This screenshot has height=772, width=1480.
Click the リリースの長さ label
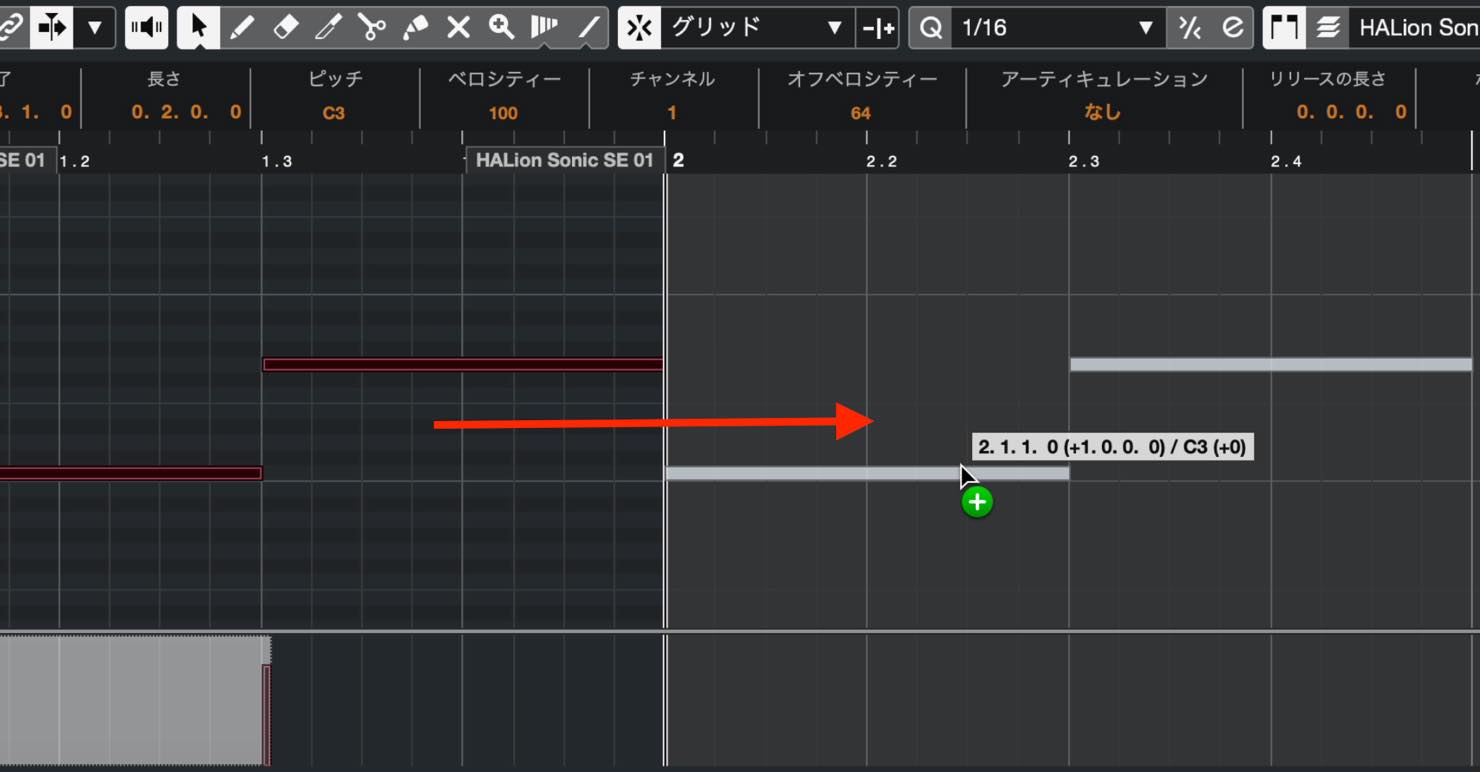(1328, 79)
